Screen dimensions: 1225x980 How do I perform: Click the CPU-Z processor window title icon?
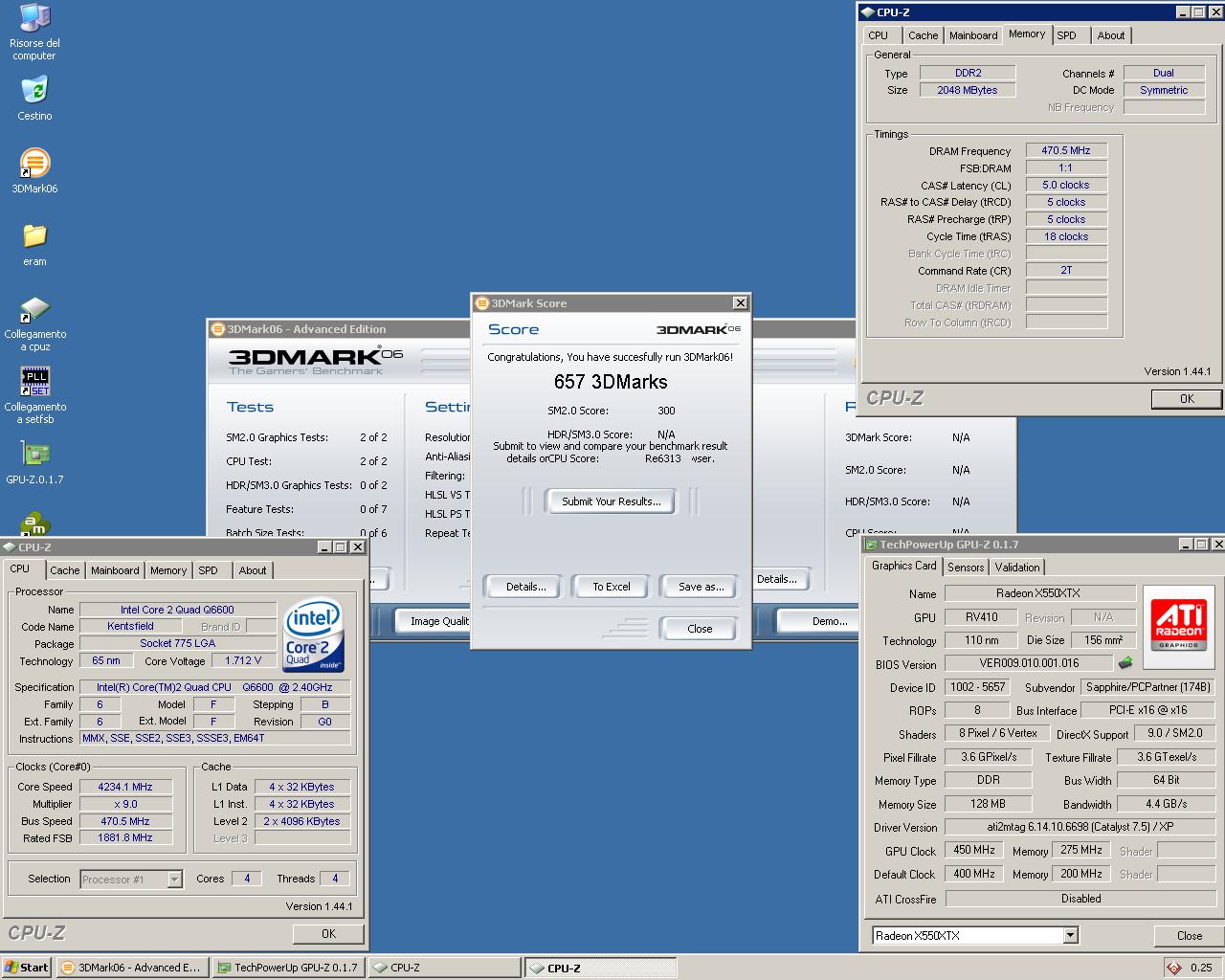click(10, 547)
